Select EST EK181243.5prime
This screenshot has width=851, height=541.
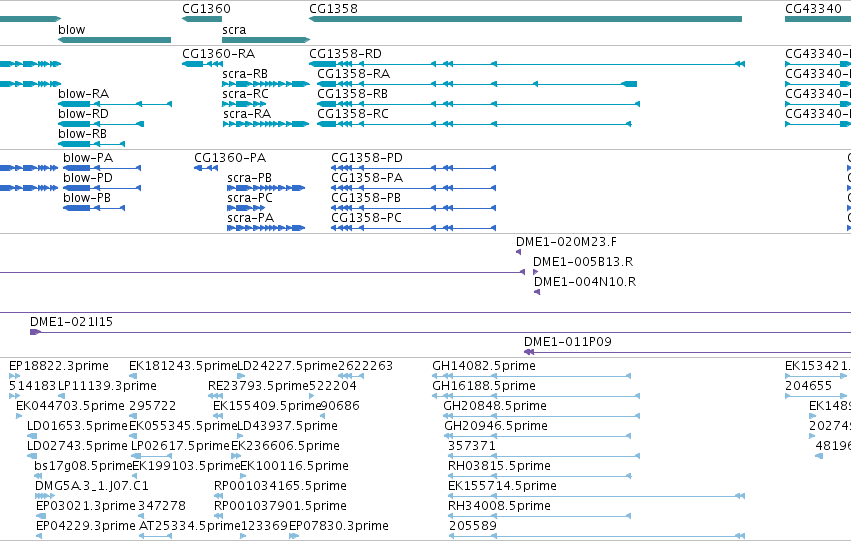coord(183,366)
